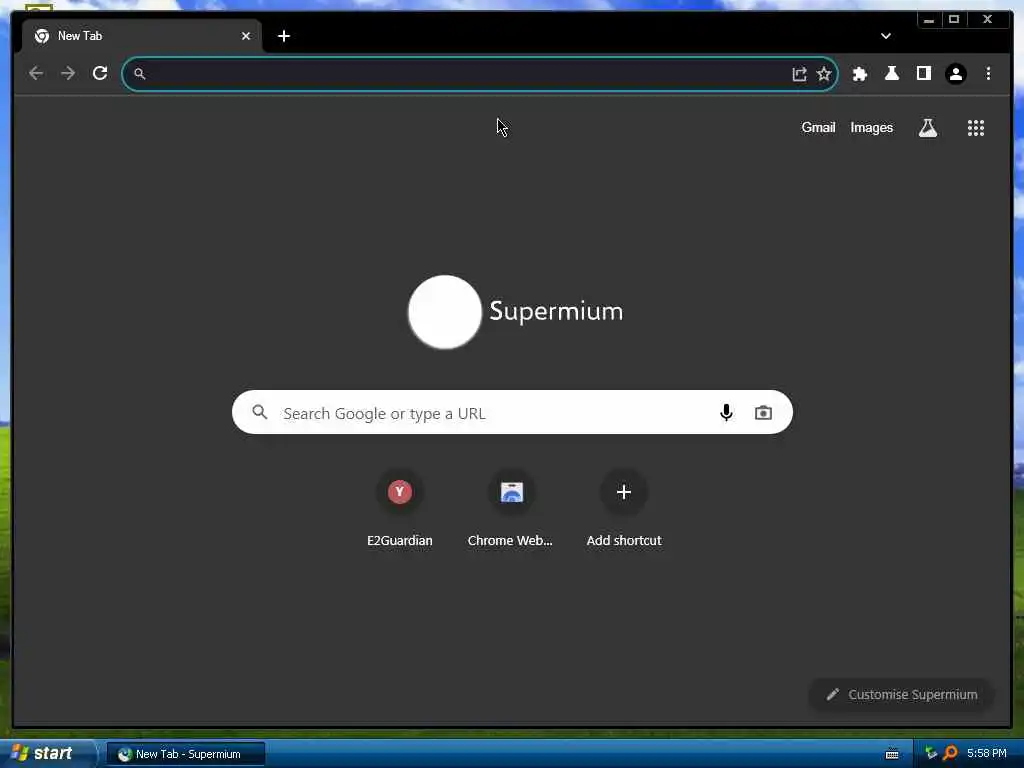Open the profile avatar menu
The height and width of the screenshot is (768, 1024).
(955, 74)
